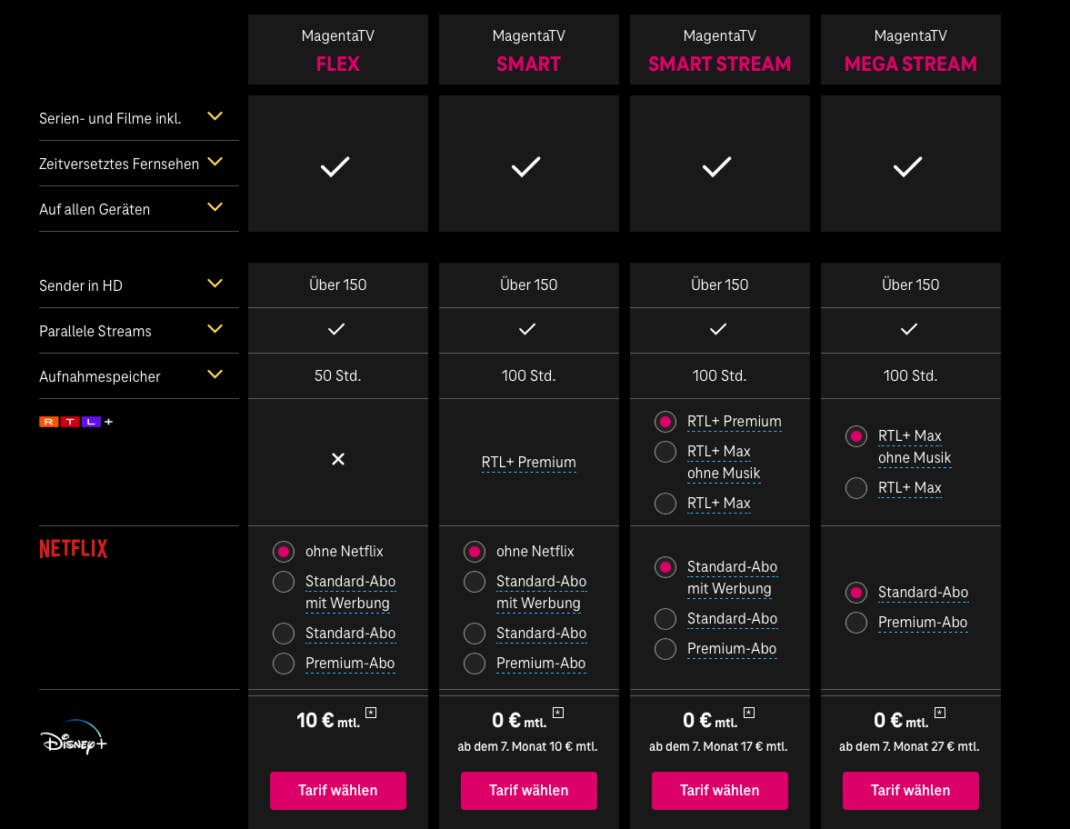Choose Tarif wählen for MEGA STREAM
This screenshot has width=1070, height=829.
point(911,791)
